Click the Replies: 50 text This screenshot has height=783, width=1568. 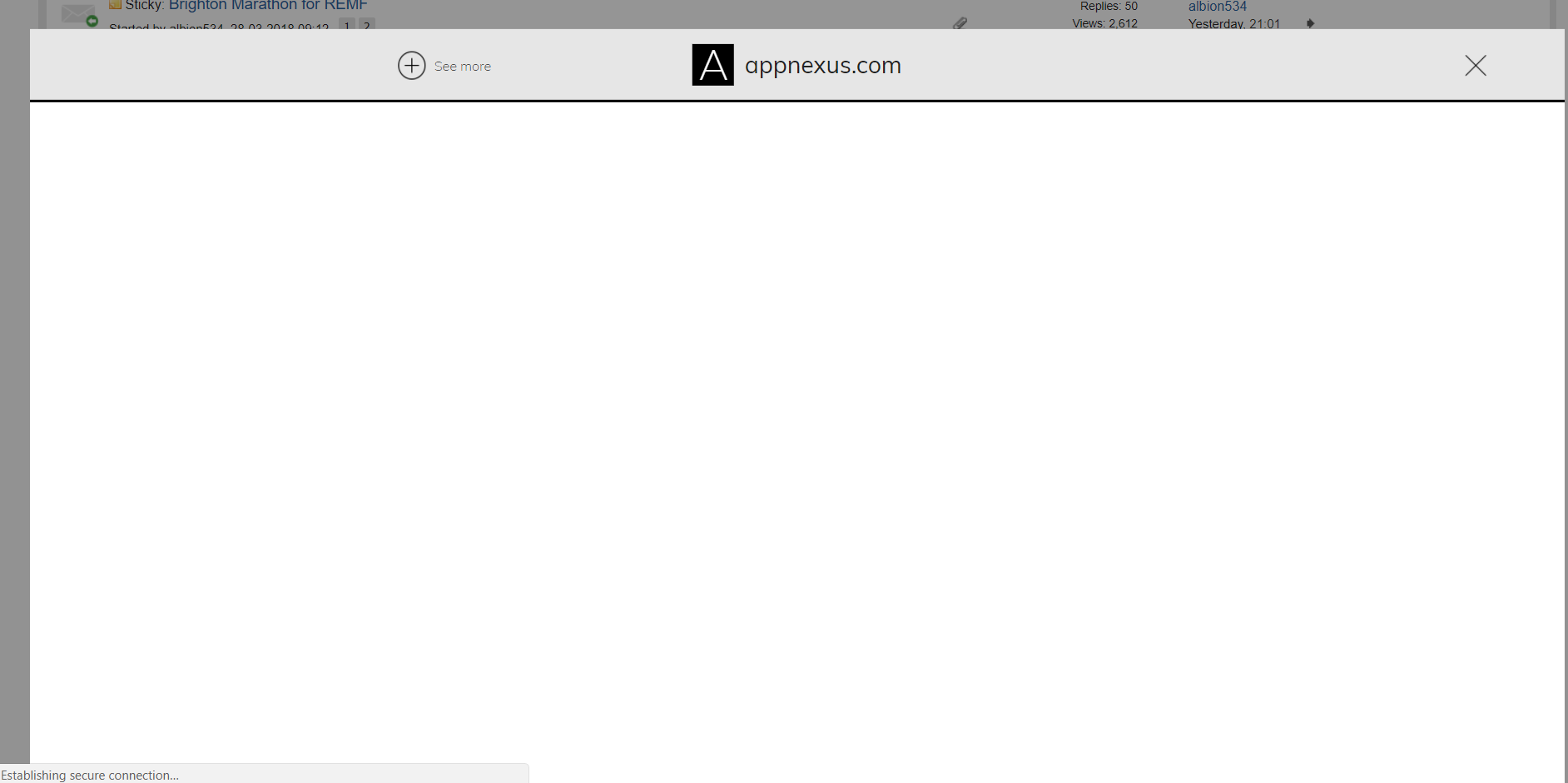coord(1109,6)
